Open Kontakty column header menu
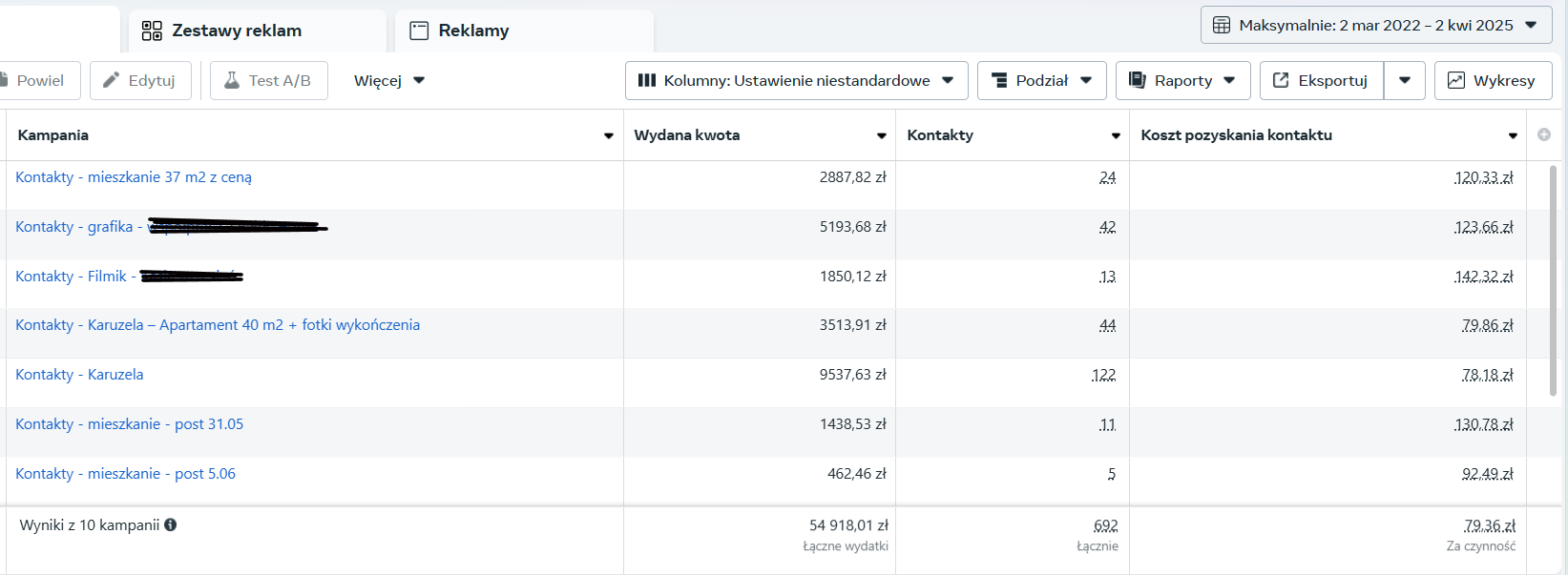This screenshot has width=1568, height=575. pos(1116,135)
